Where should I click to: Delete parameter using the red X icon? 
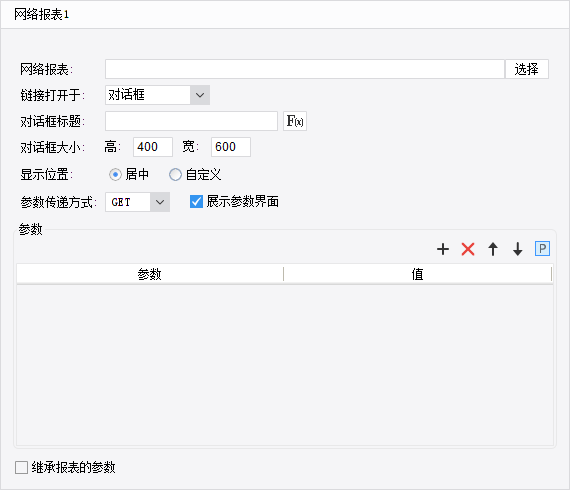tap(468, 249)
